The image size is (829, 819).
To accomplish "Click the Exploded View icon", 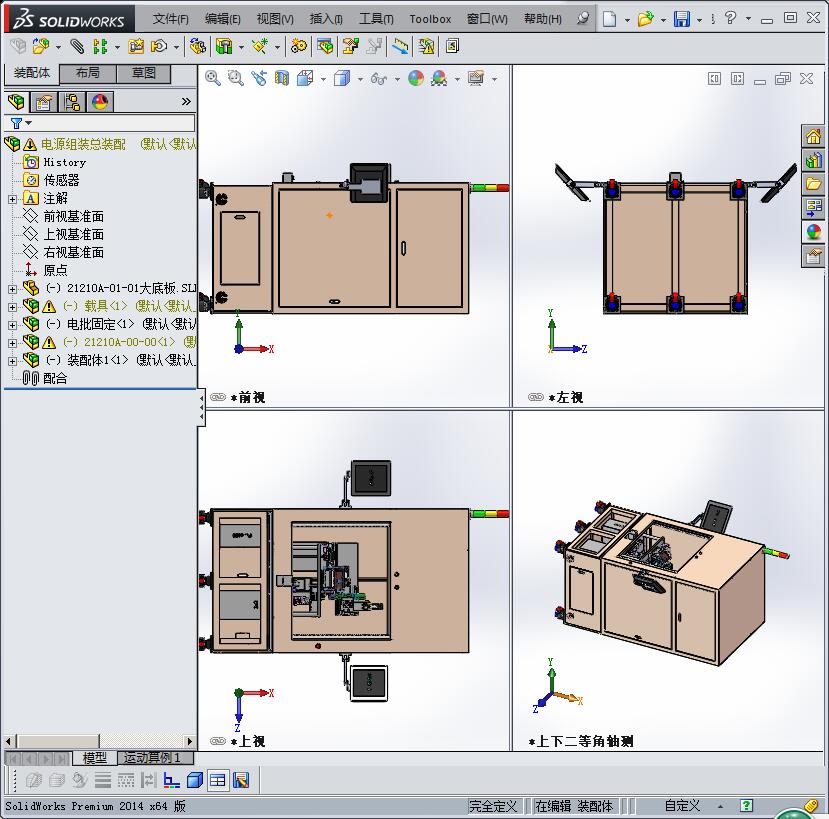I will pos(351,47).
